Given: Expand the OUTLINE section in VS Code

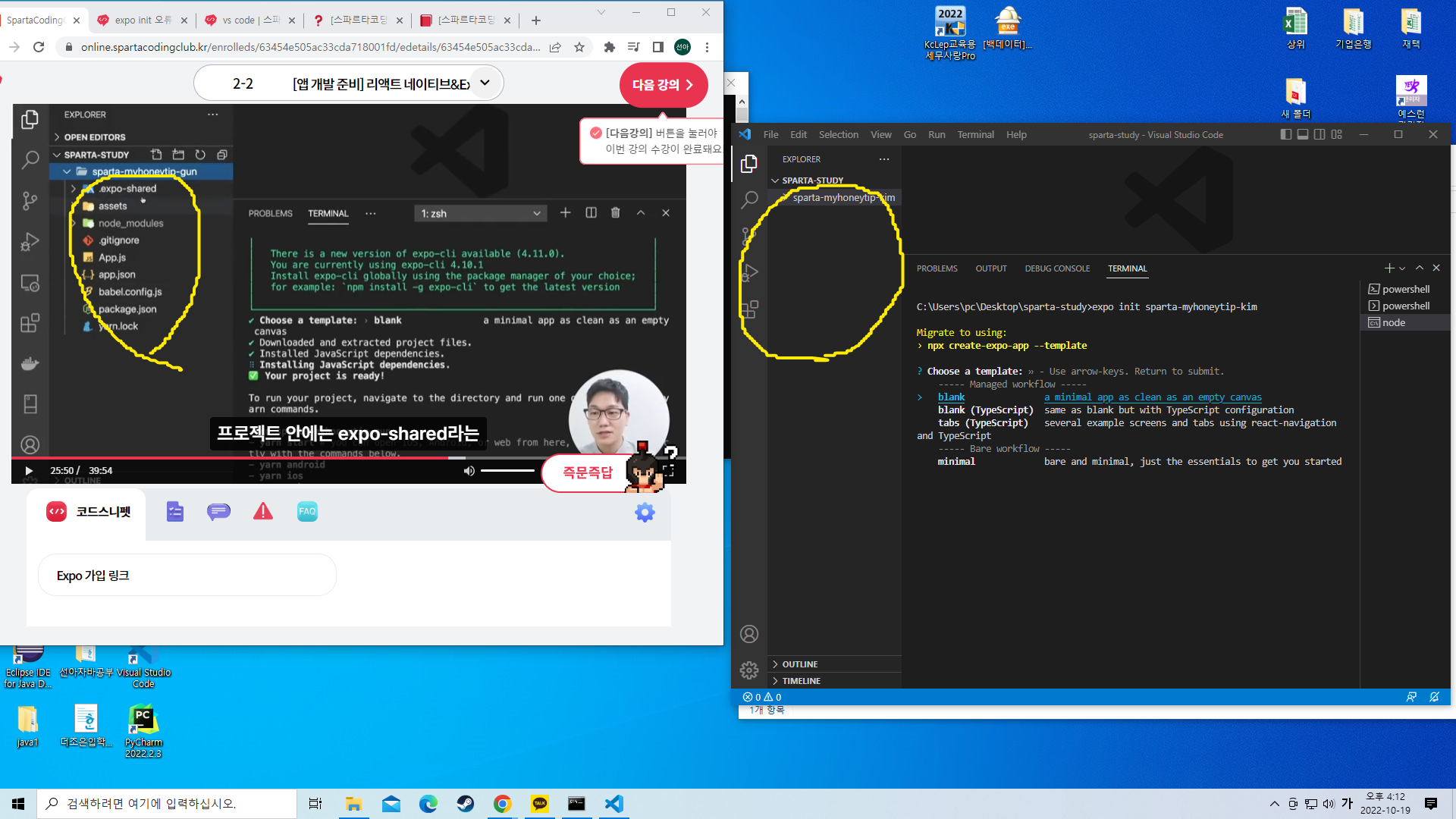Looking at the screenshot, I should [834, 664].
